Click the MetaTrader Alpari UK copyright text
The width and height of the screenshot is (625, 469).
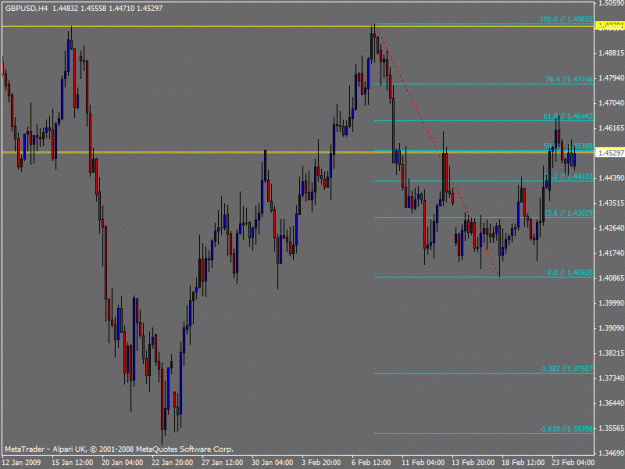119,449
